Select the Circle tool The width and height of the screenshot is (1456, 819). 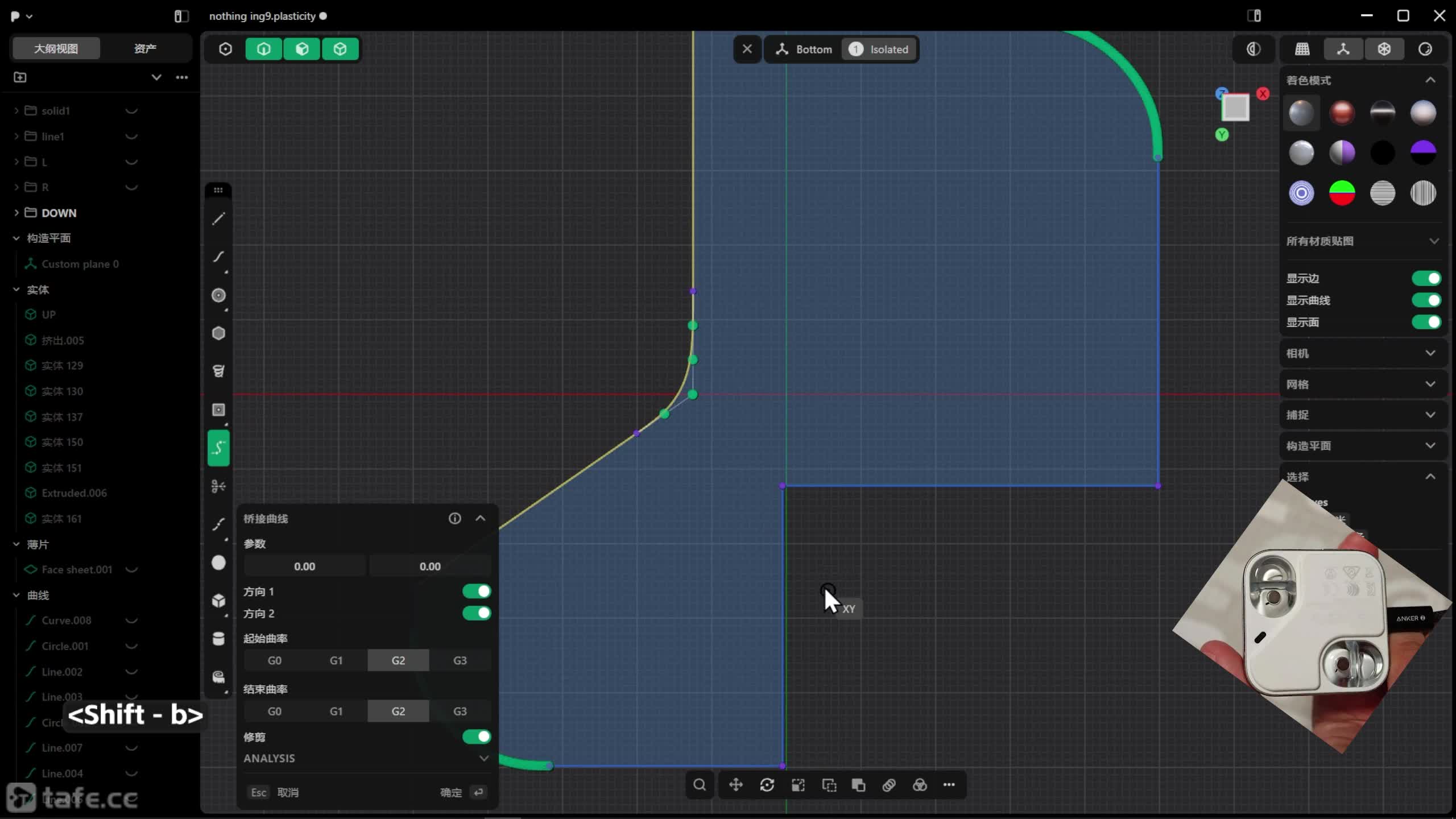[x=218, y=296]
